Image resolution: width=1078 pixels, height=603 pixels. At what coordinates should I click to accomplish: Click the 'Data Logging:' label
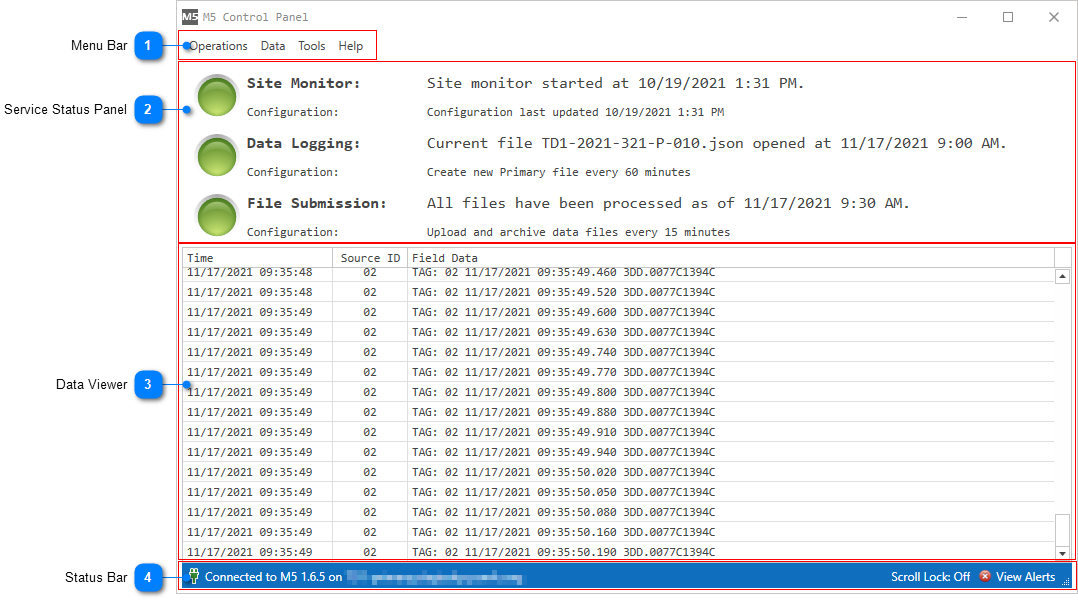coord(303,143)
